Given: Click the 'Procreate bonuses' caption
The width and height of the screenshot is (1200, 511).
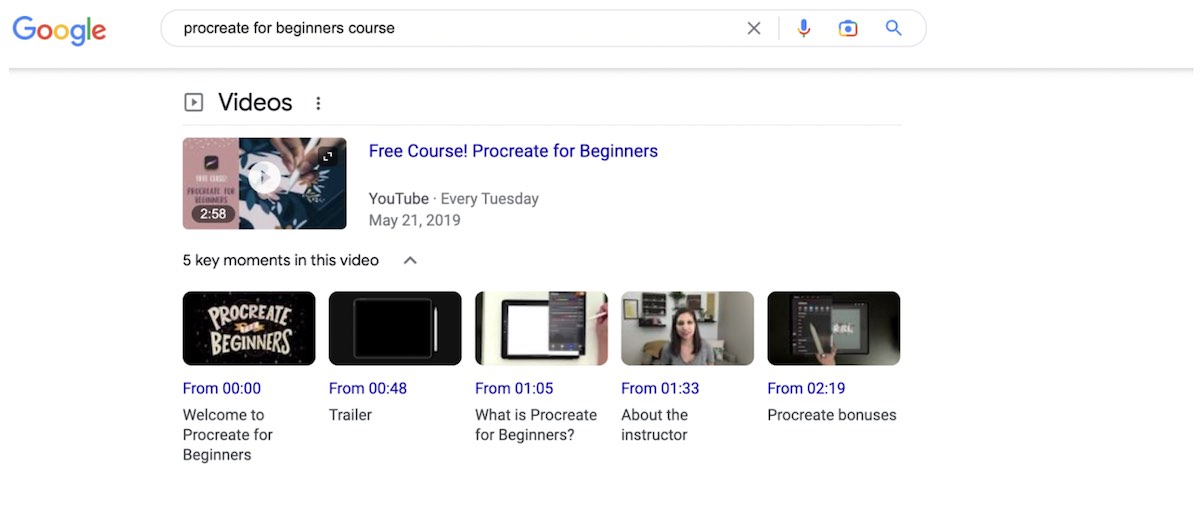Looking at the screenshot, I should point(832,415).
